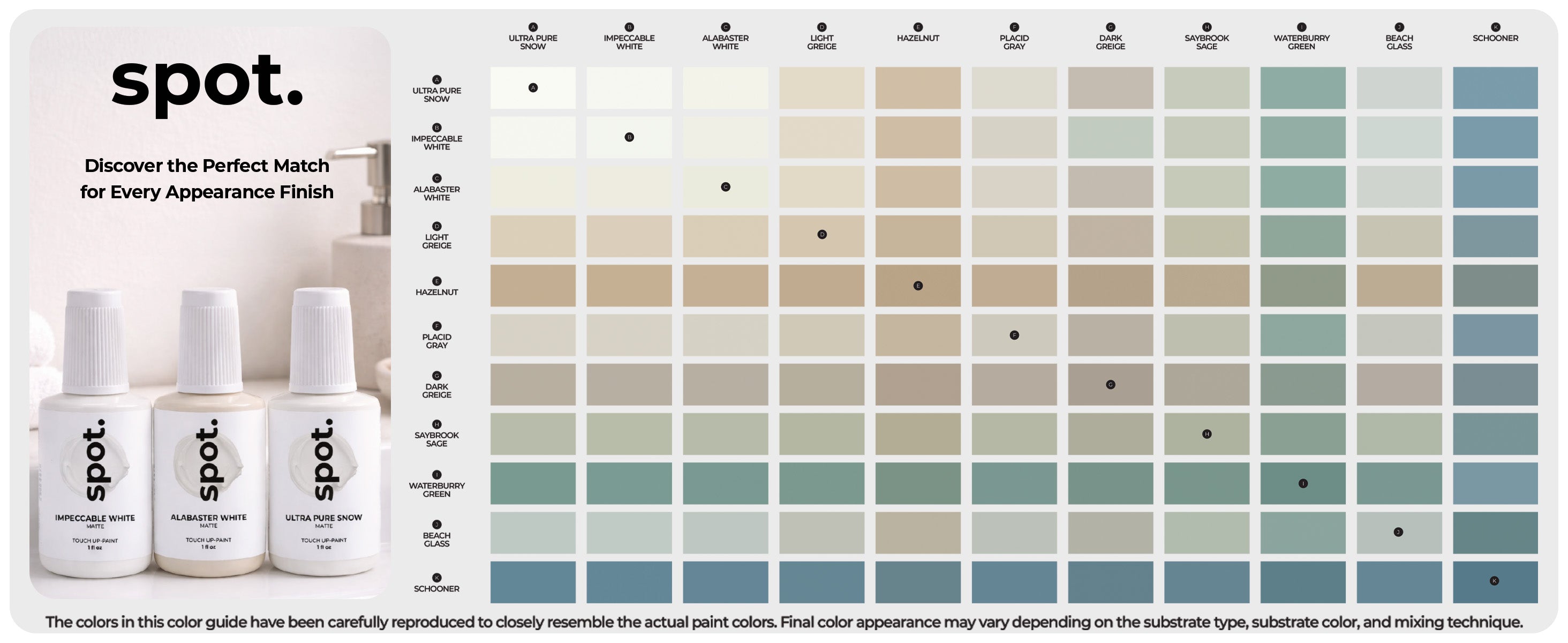Click the C dot on the Alabaster White swatch

click(726, 187)
